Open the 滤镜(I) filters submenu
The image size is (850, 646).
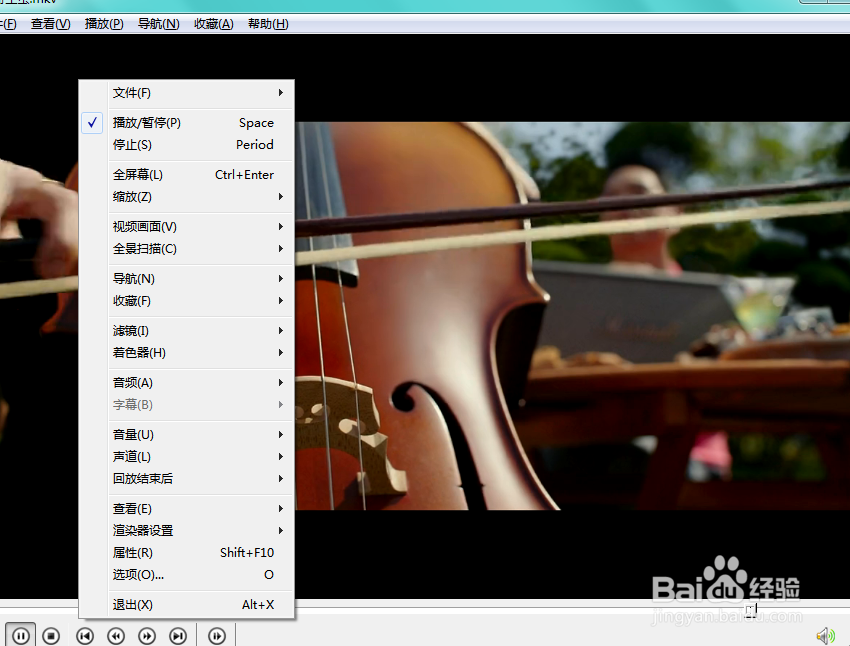tap(187, 331)
